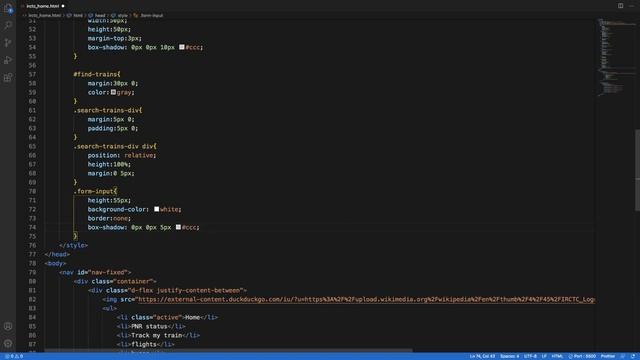Click the unsaved dot on irctc_home.html tab

[63, 6]
